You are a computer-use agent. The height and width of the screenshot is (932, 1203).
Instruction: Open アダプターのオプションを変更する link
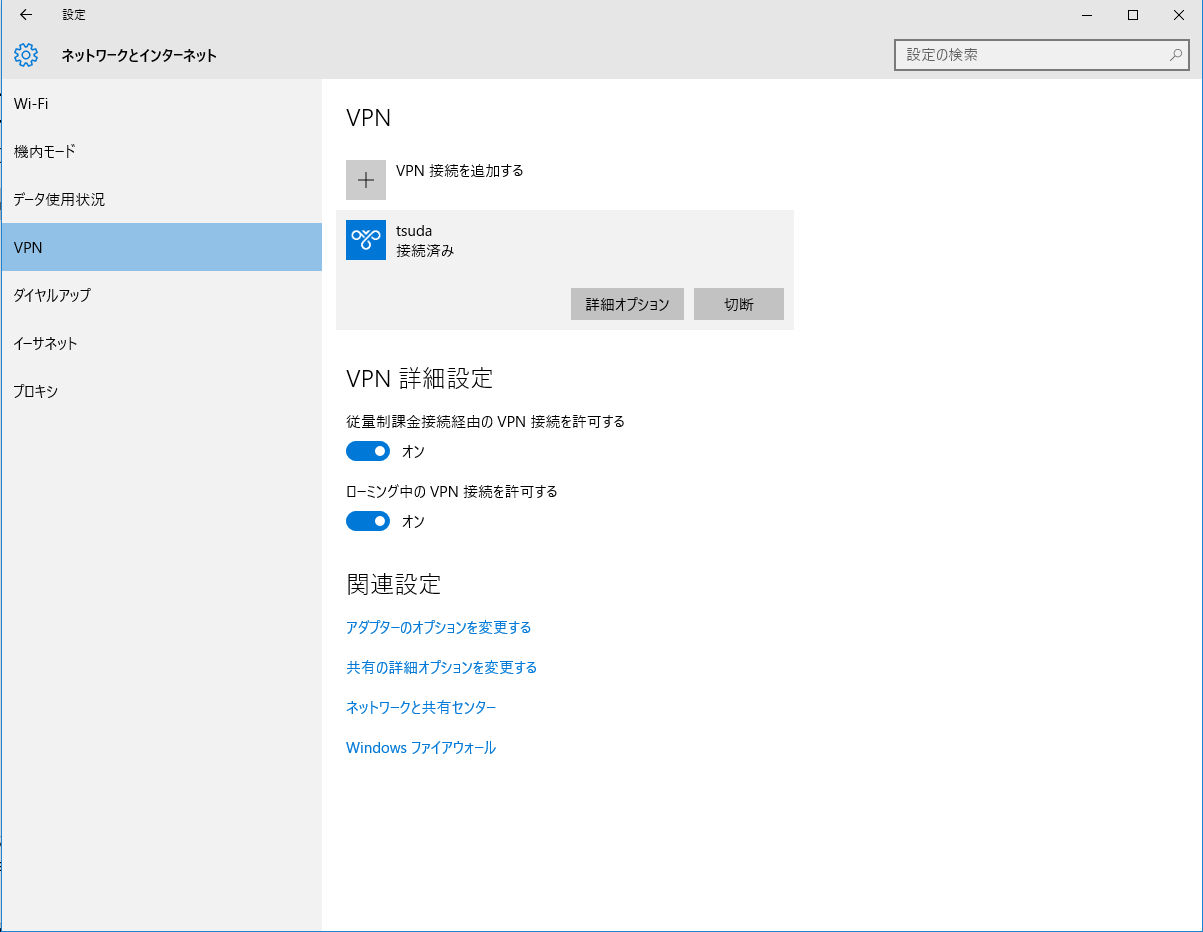click(x=438, y=628)
